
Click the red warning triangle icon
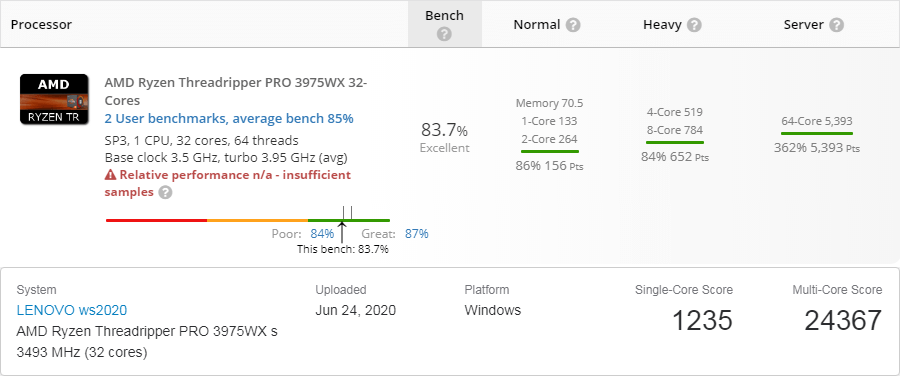[110, 175]
